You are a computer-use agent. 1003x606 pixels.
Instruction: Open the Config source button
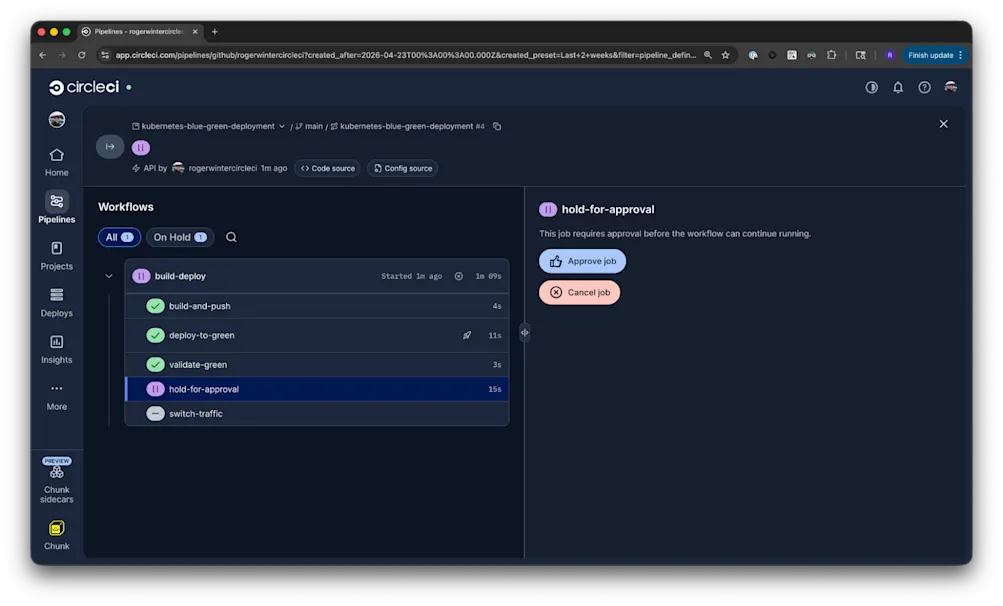403,168
